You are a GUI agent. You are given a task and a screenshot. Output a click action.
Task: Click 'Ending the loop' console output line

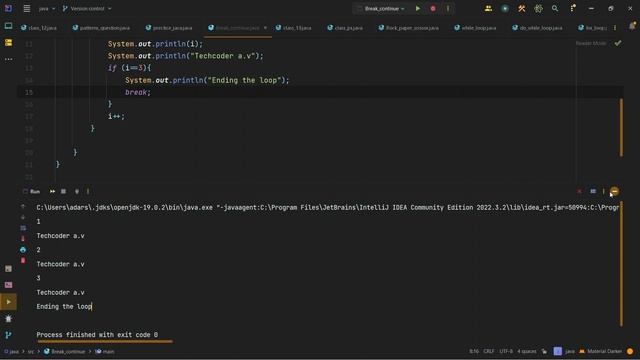[x=64, y=307]
